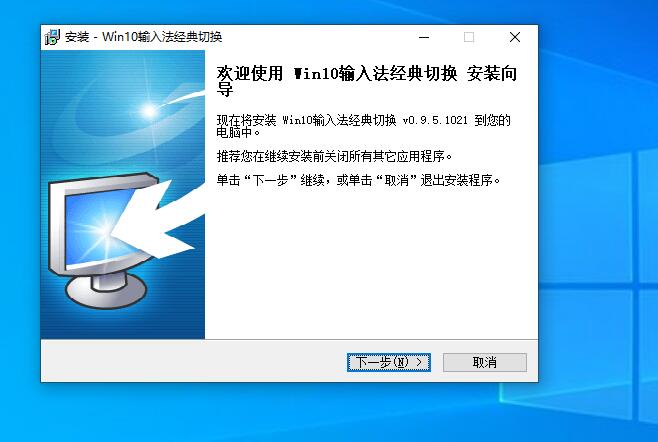Image resolution: width=658 pixels, height=442 pixels.
Task: Click the monitor stand base graphic
Action: 106,290
